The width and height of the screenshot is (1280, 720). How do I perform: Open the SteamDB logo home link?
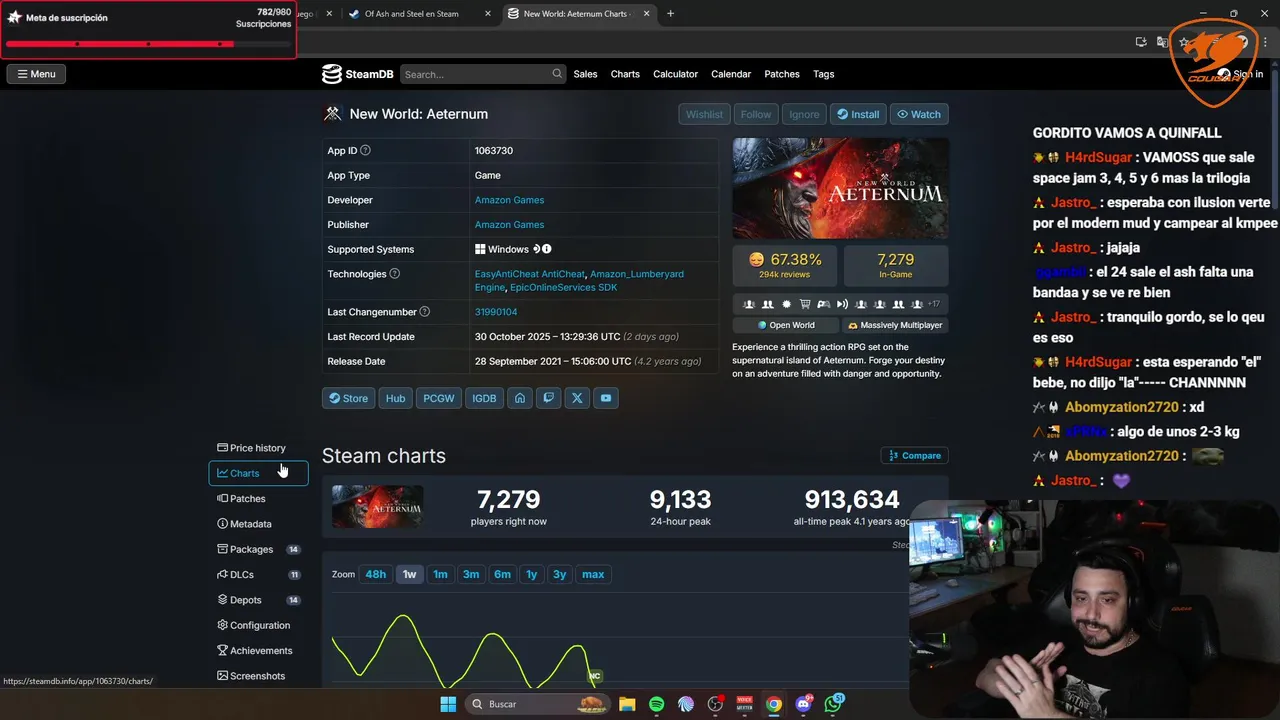357,74
